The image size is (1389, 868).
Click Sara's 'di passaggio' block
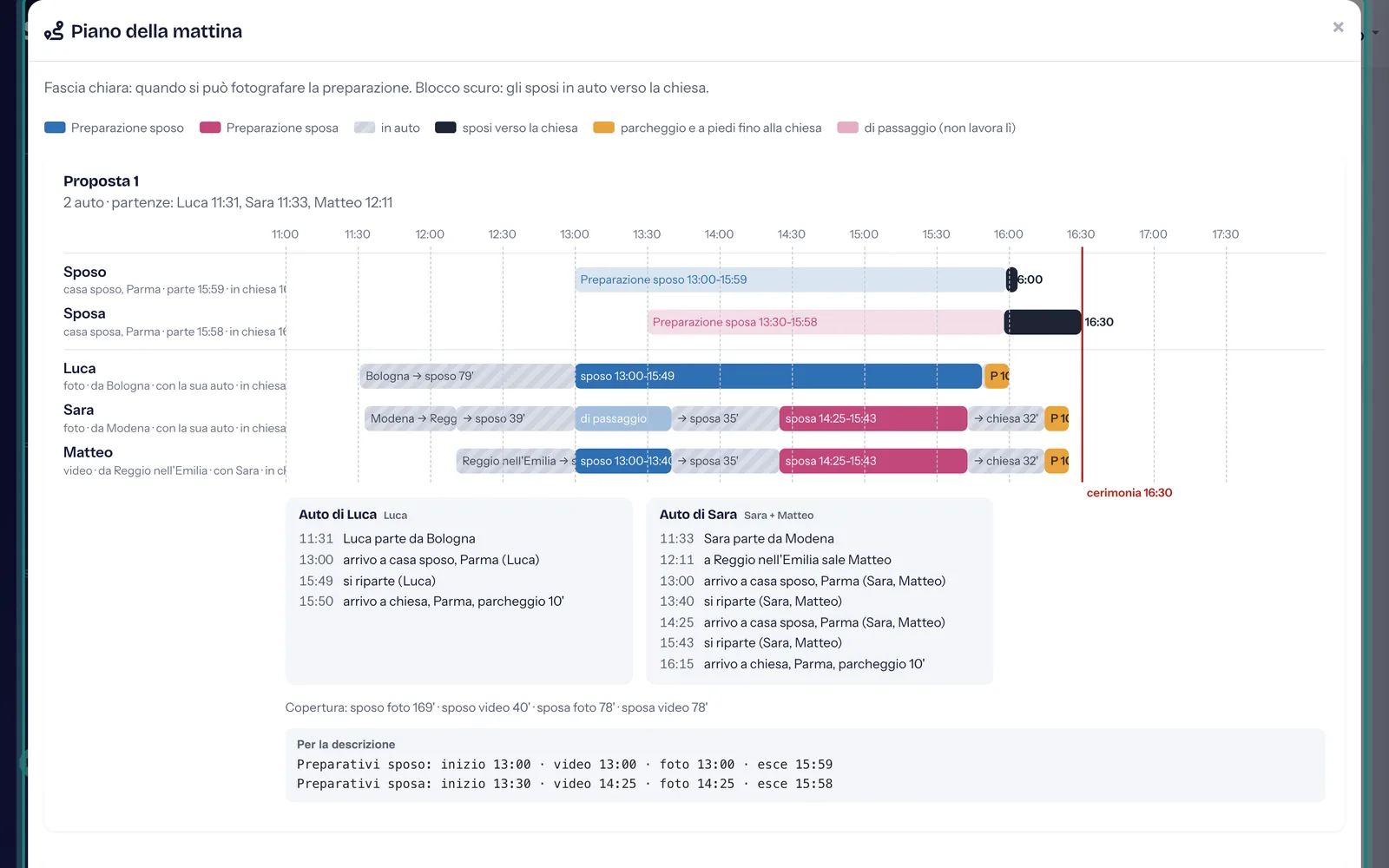point(622,418)
